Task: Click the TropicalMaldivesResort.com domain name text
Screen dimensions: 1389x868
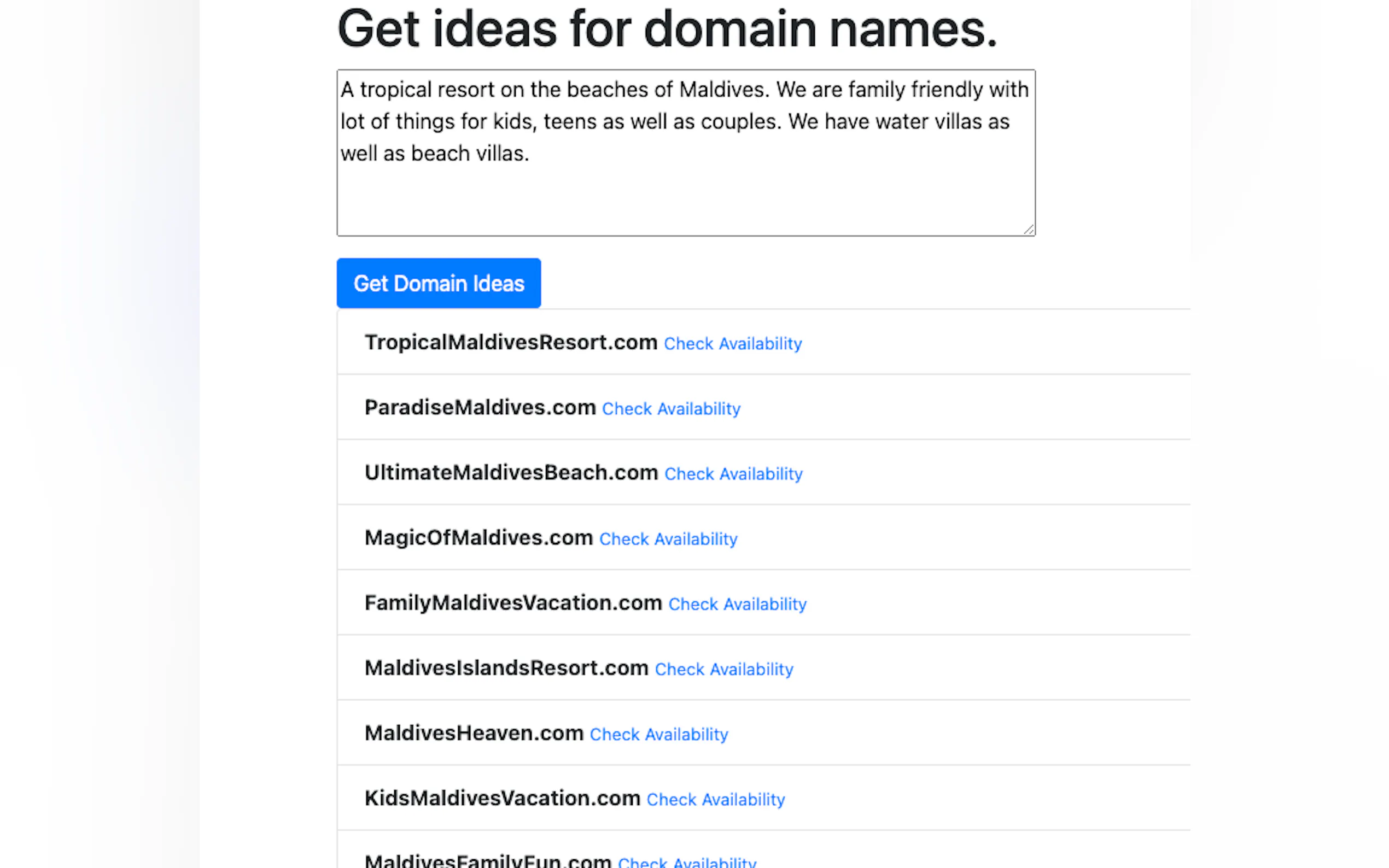Action: point(510,342)
